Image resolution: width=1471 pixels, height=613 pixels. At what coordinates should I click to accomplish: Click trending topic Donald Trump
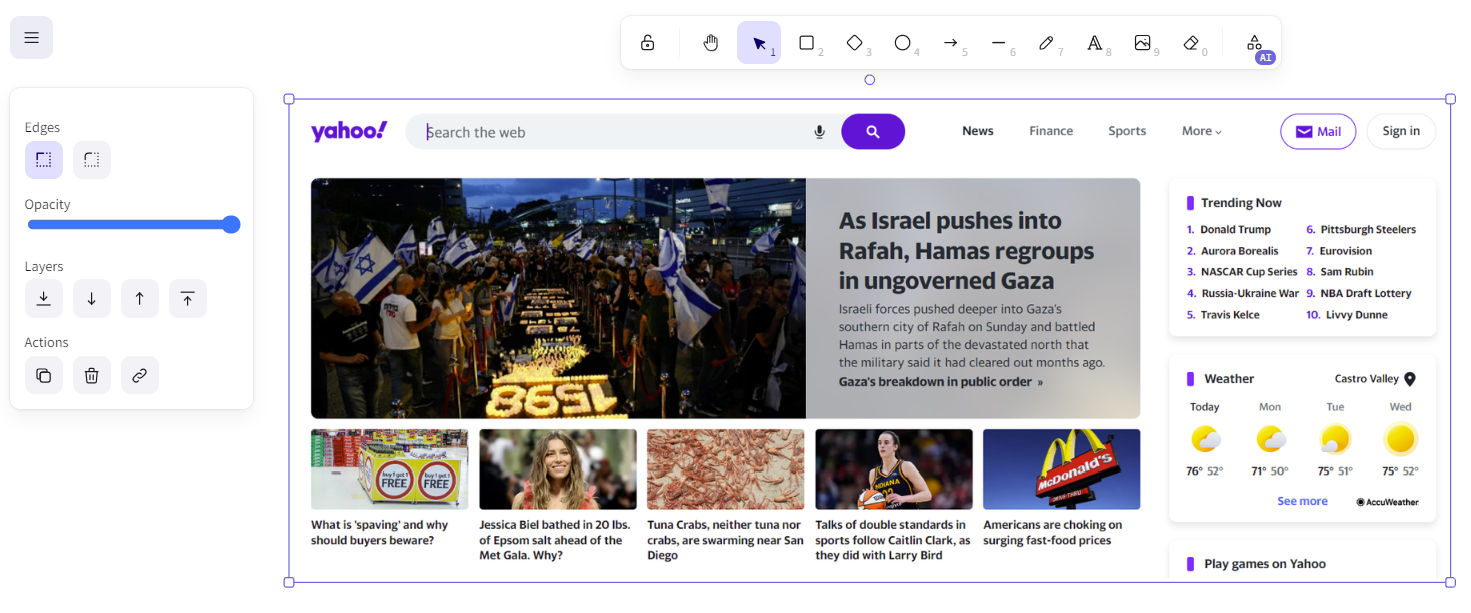[1235, 230]
